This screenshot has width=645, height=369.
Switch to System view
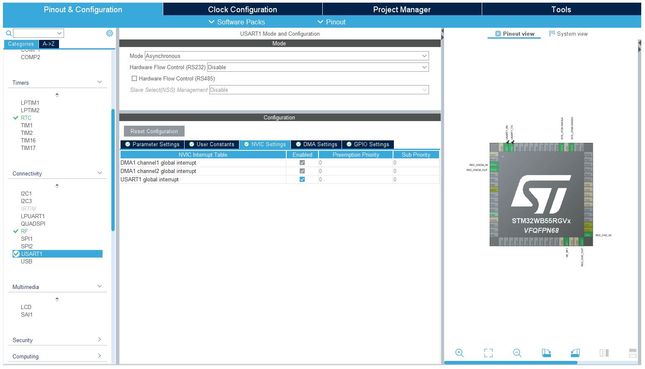pyautogui.click(x=568, y=34)
